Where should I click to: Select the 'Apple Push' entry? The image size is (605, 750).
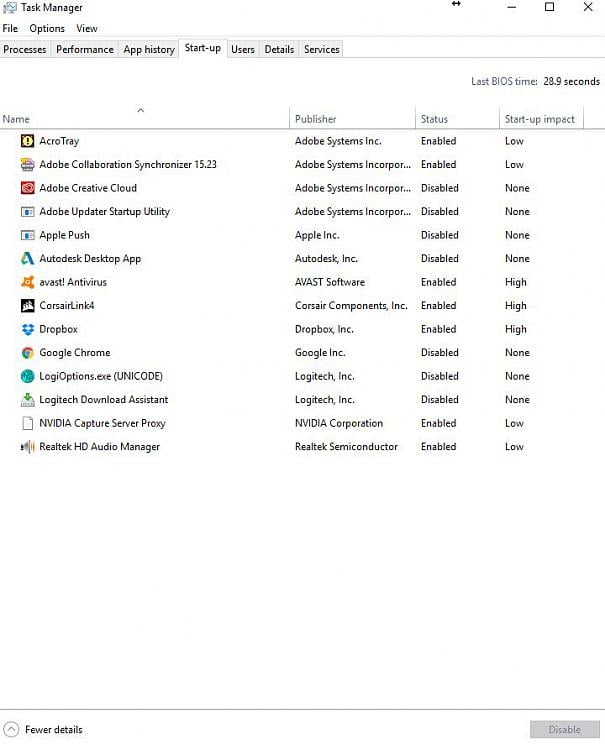[x=65, y=235]
